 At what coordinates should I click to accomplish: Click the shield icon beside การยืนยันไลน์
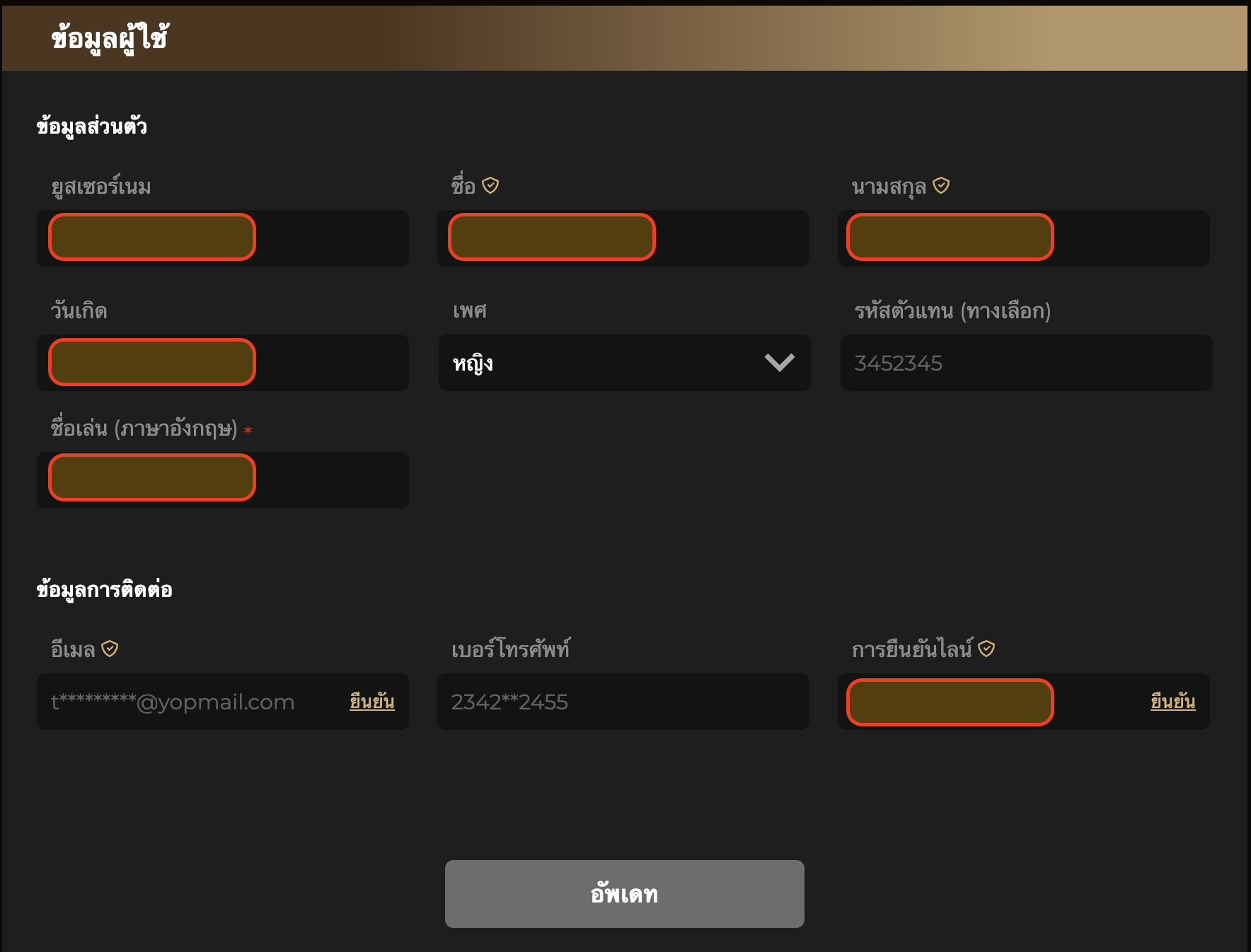point(986,649)
